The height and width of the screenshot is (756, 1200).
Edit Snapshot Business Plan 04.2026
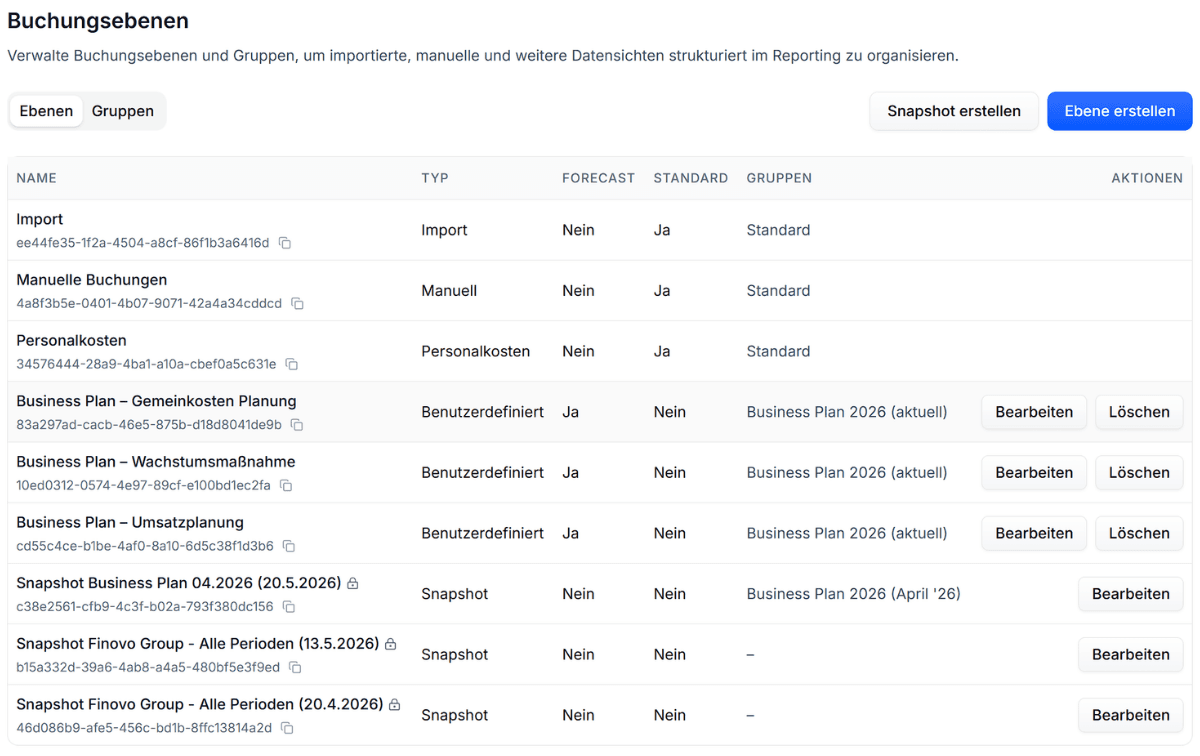coord(1131,594)
